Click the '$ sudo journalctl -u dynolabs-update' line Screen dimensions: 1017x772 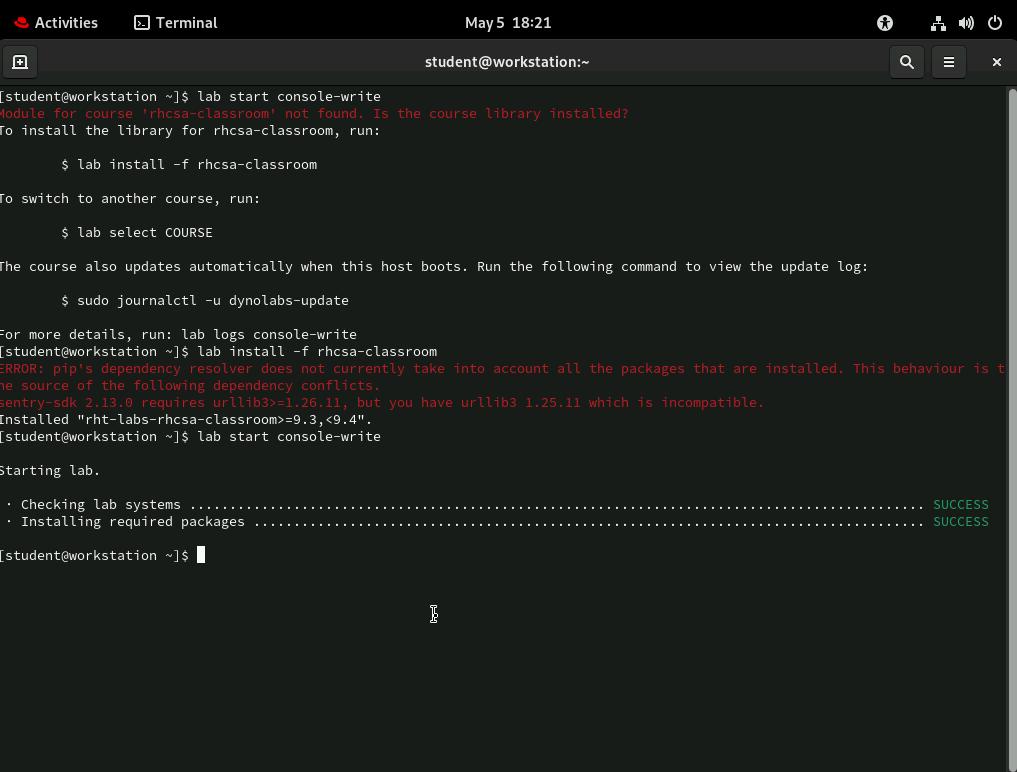205,300
